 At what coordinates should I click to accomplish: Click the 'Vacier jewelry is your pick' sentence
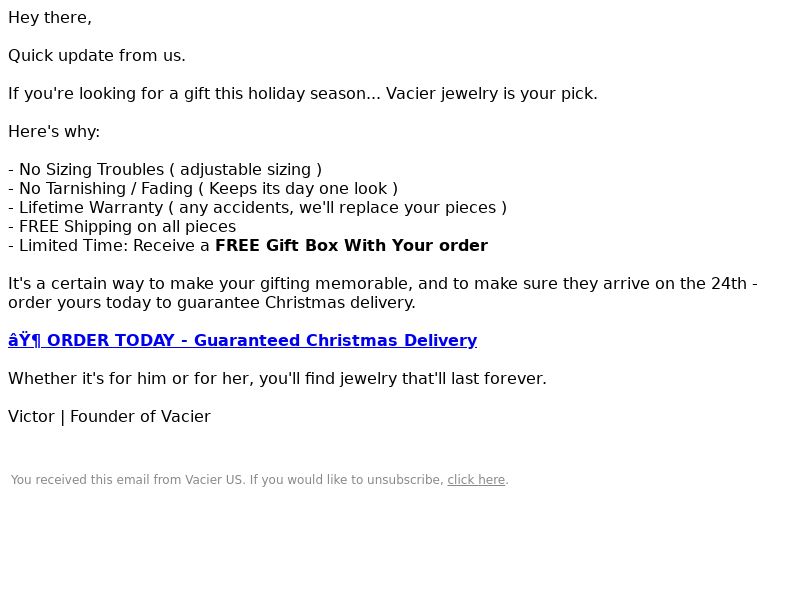(491, 93)
